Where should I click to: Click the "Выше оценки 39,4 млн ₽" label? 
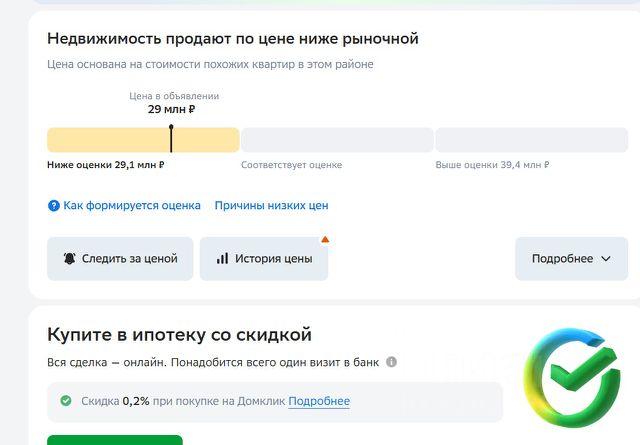pos(492,165)
